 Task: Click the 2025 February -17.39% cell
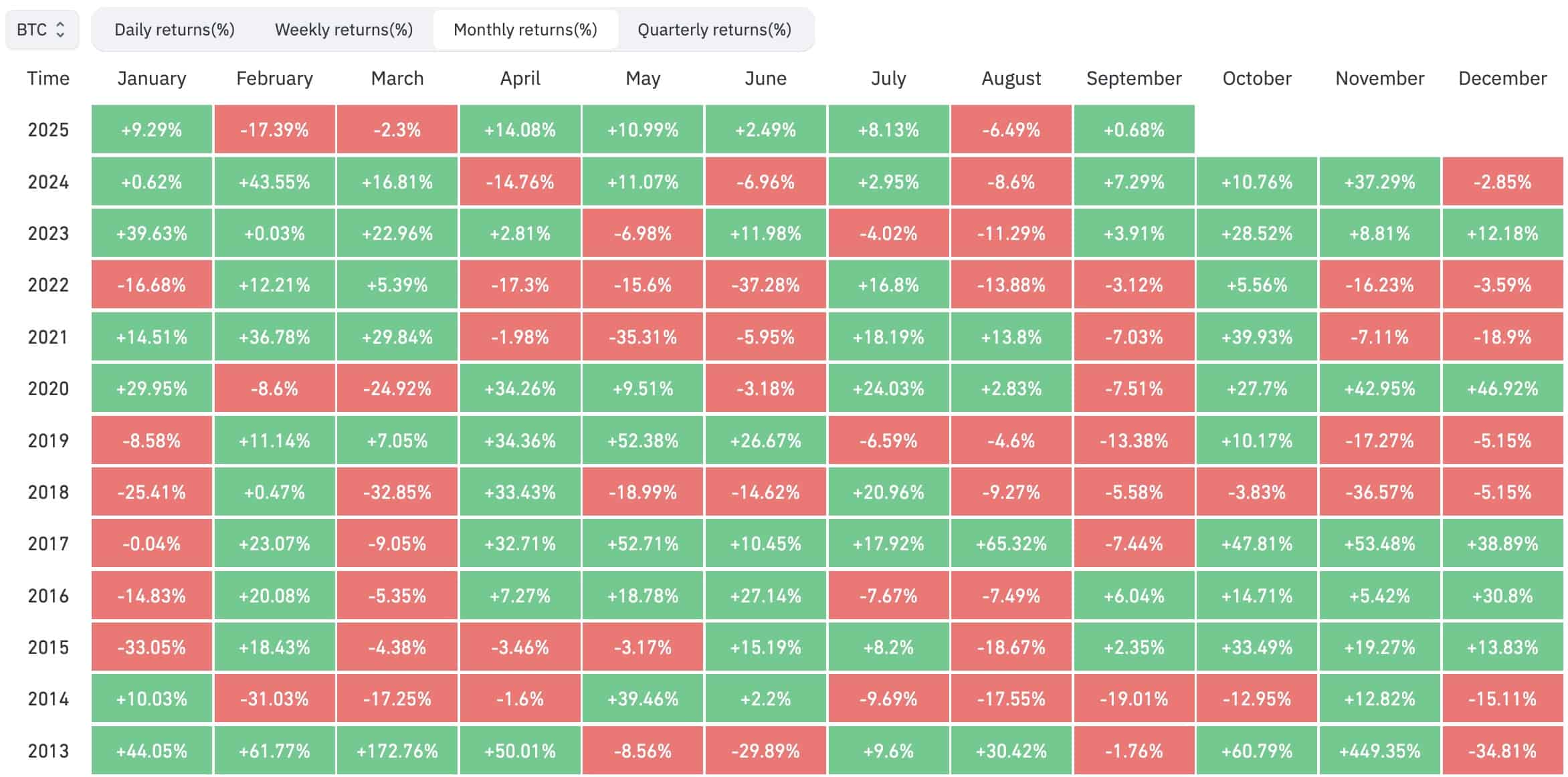click(x=274, y=130)
